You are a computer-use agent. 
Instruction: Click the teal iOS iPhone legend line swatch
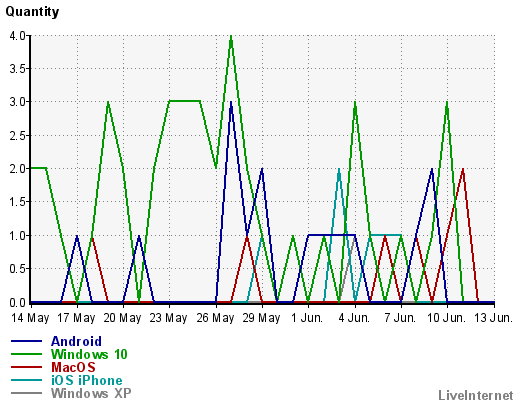pyautogui.click(x=26, y=380)
